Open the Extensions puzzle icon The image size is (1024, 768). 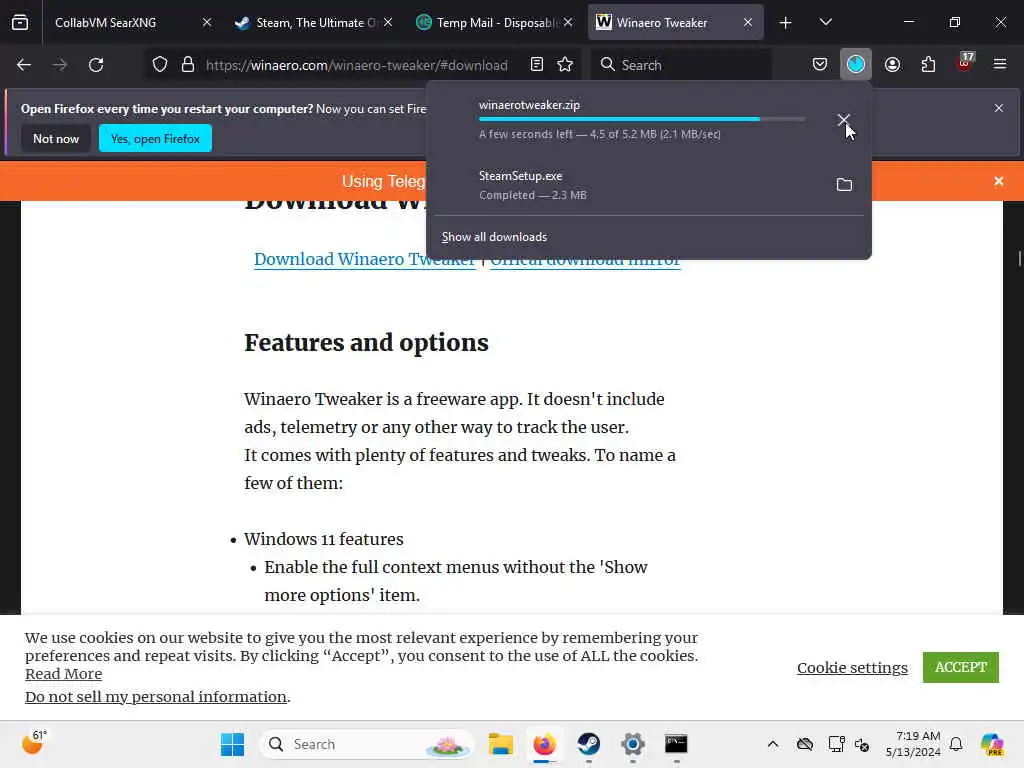coord(928,65)
